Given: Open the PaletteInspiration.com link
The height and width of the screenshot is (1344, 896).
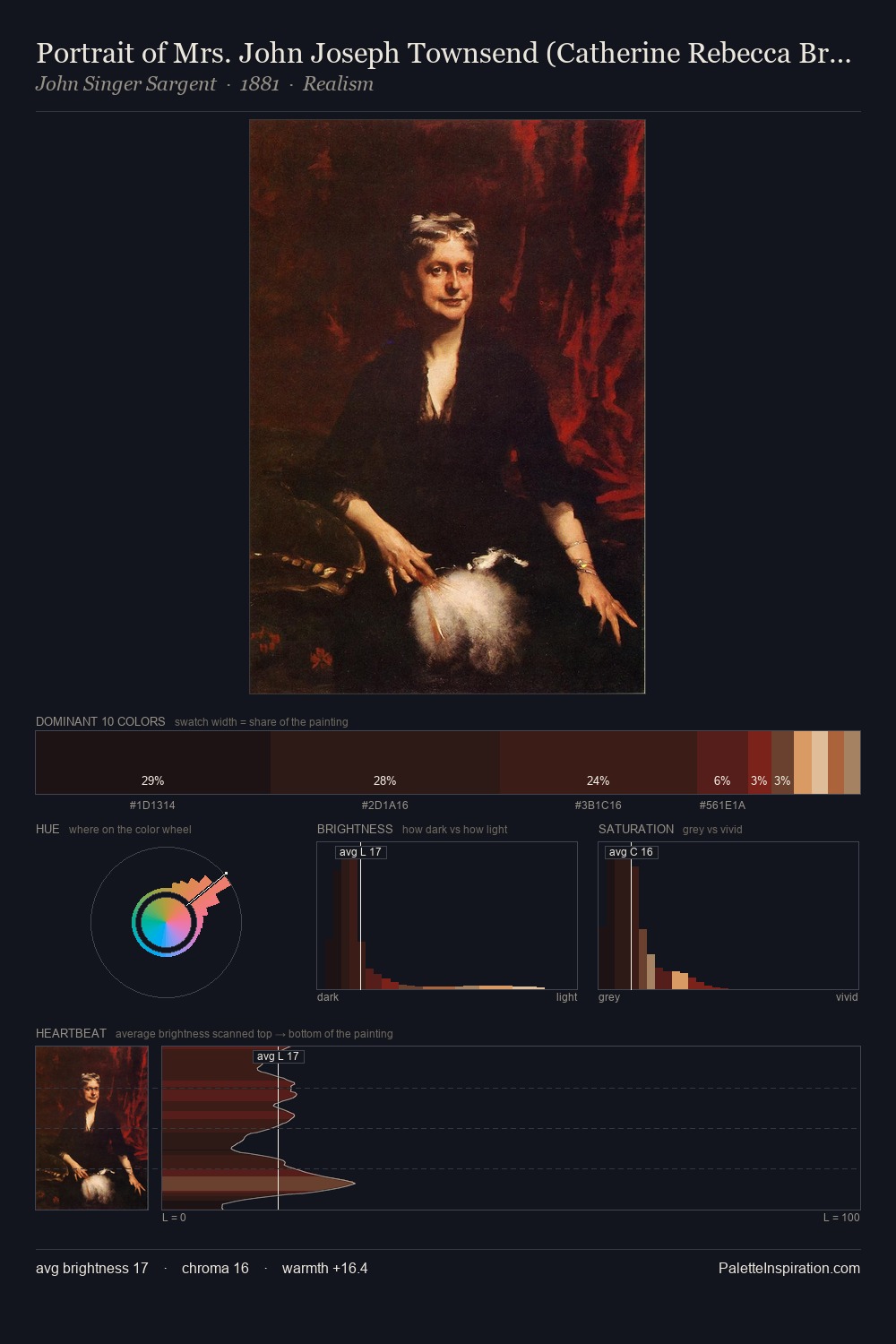Looking at the screenshot, I should pos(789,1269).
